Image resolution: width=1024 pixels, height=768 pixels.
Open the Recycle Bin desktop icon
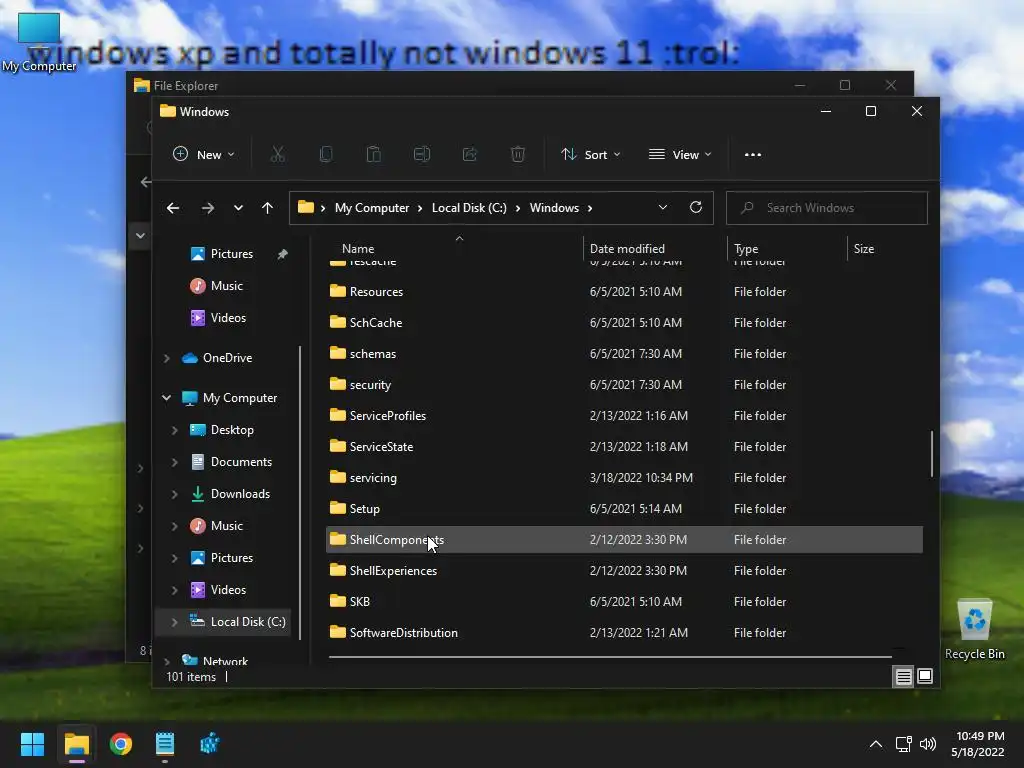(x=974, y=630)
